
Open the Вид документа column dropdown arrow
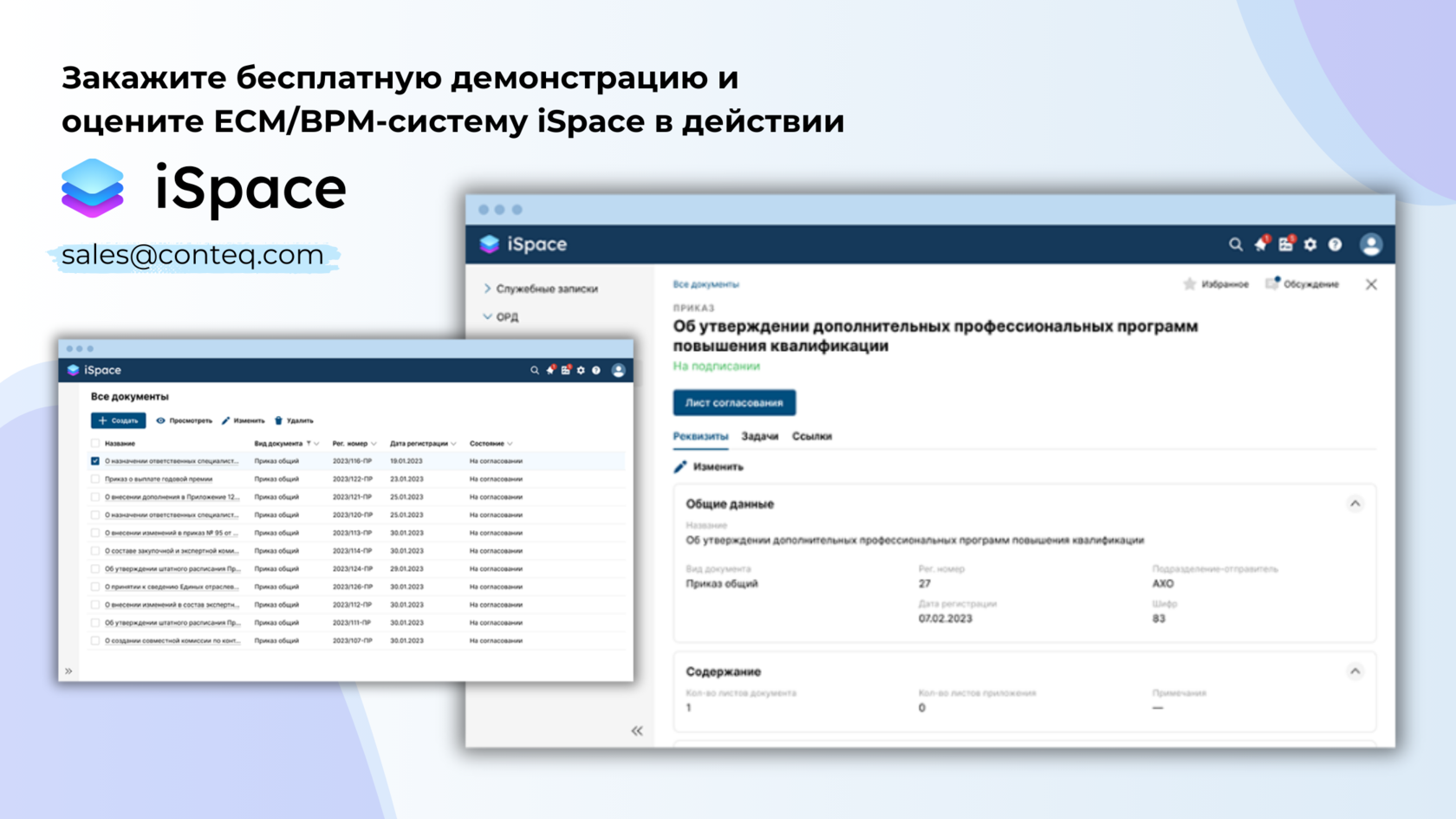click(316, 444)
